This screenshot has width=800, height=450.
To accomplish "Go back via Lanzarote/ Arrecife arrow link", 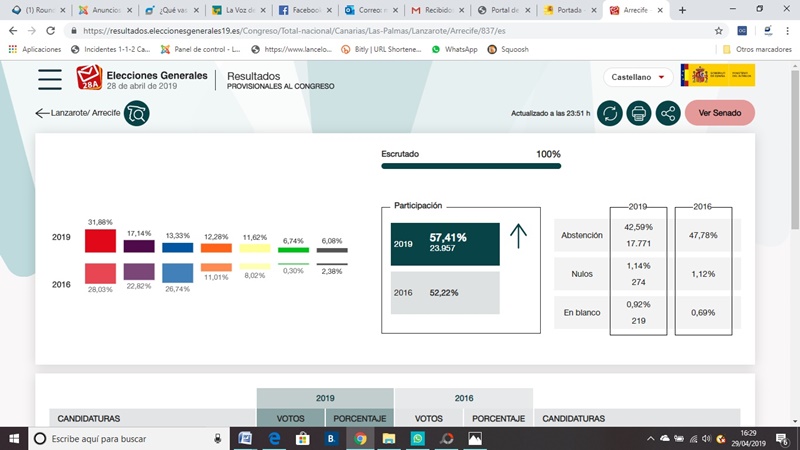I will tap(77, 113).
